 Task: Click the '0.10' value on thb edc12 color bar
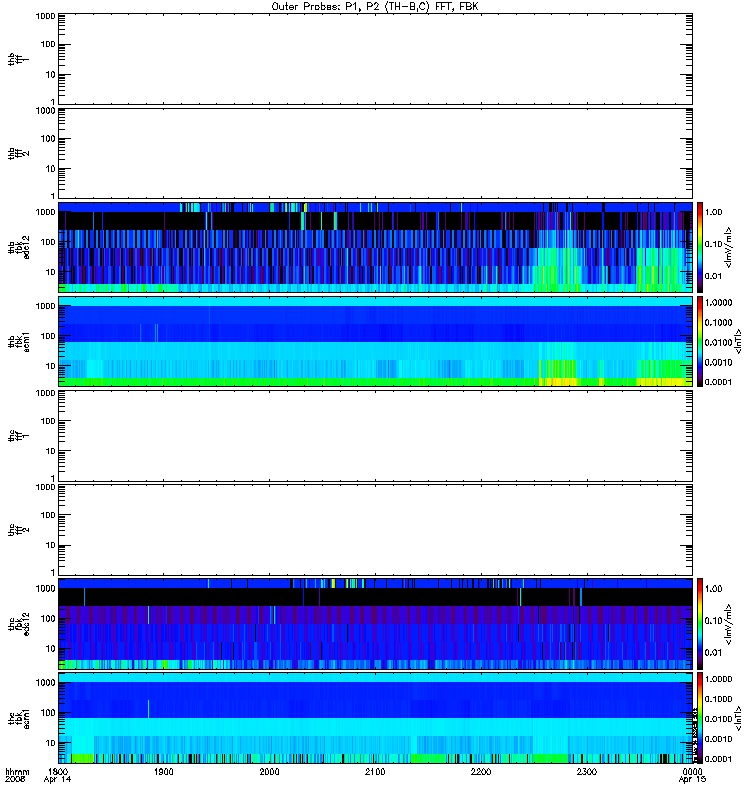(713, 244)
